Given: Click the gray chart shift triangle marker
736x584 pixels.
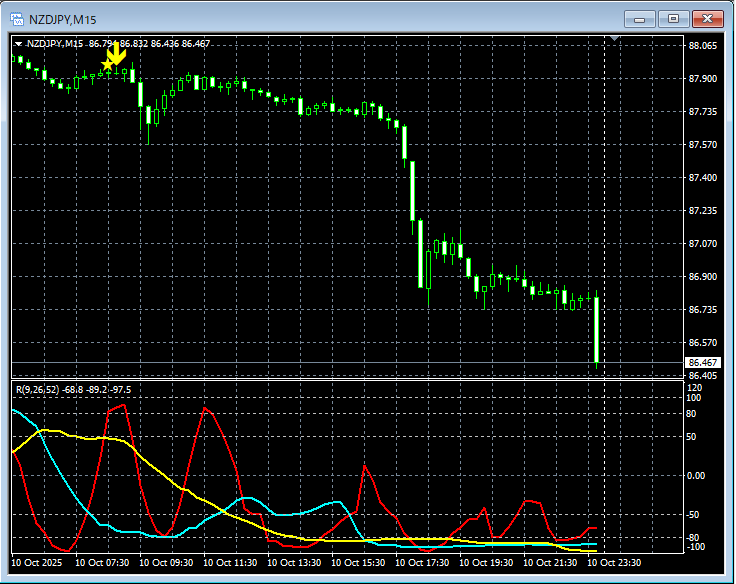Looking at the screenshot, I should point(615,39).
